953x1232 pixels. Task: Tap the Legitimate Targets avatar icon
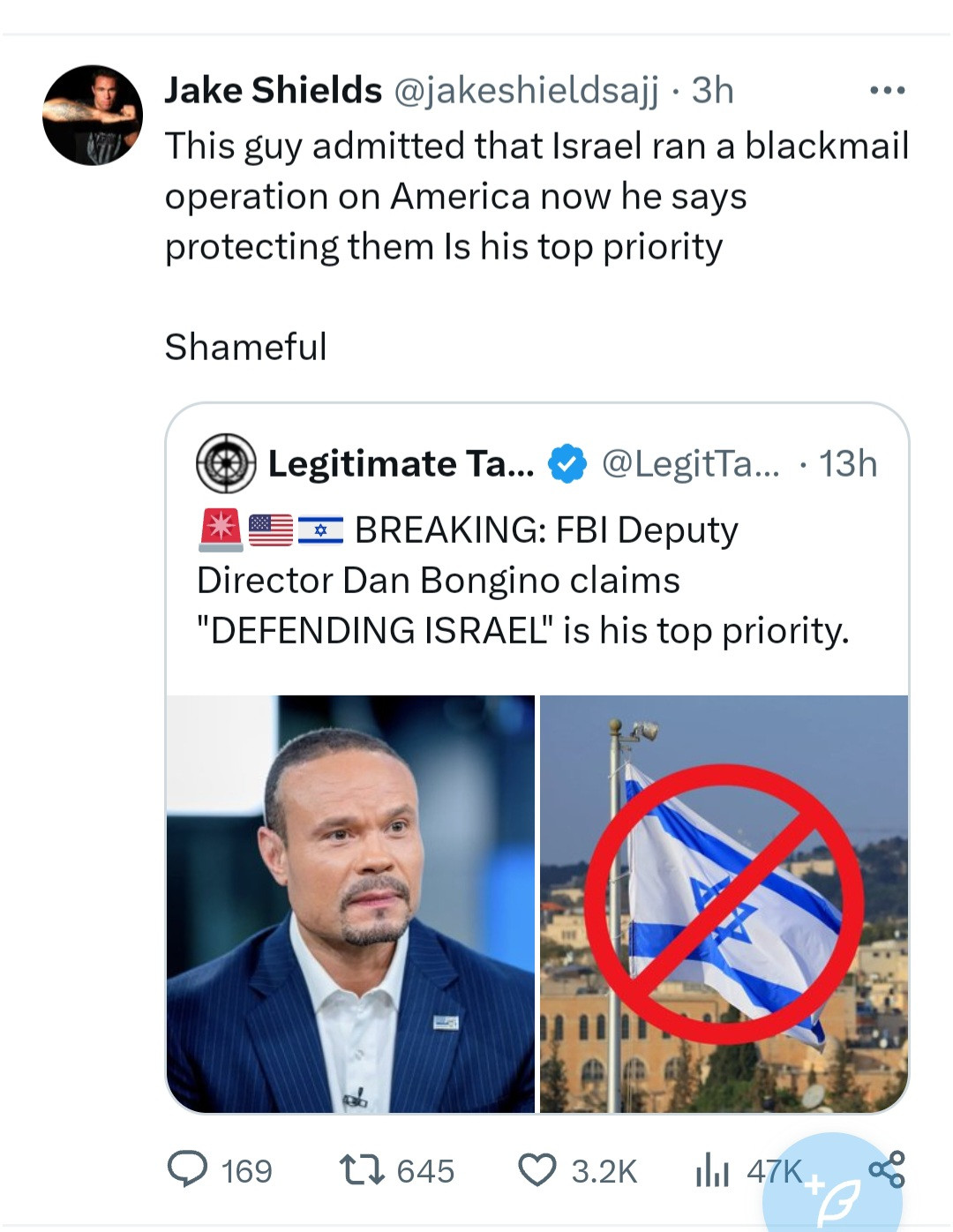(x=226, y=463)
